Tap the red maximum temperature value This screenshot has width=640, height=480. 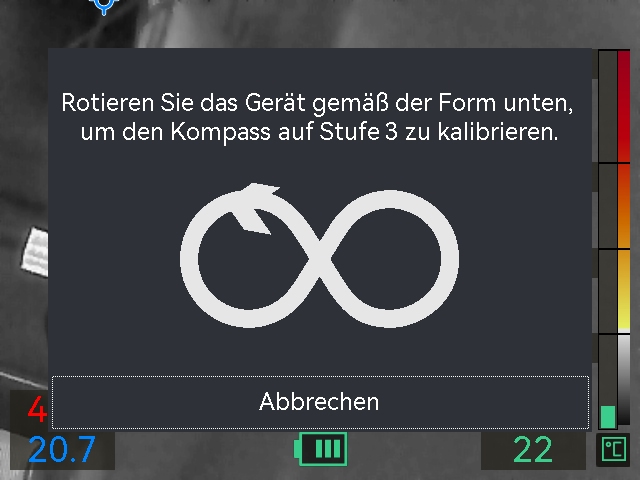37,409
